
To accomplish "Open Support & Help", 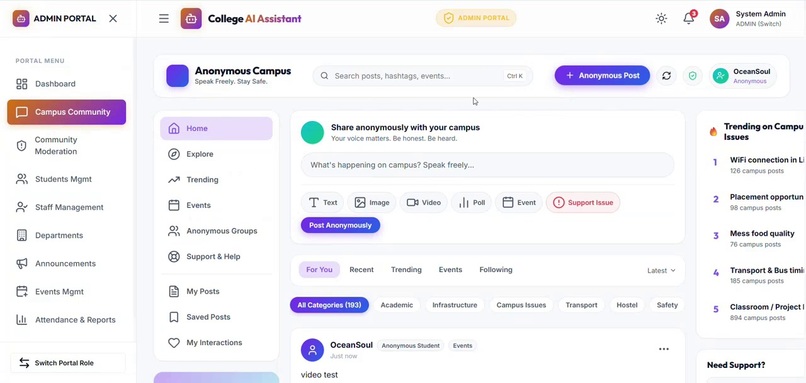I will coord(216,257).
